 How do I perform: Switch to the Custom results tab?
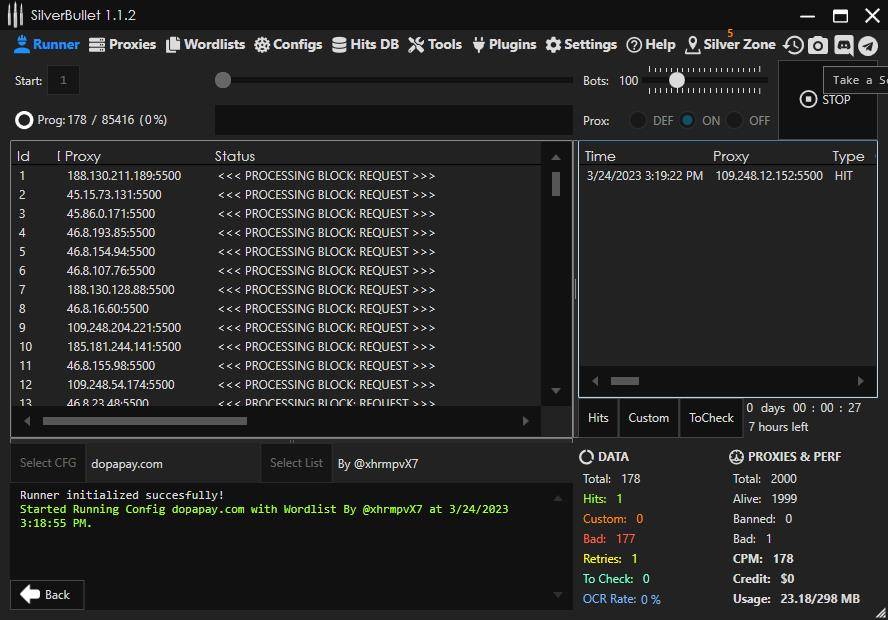[x=648, y=418]
